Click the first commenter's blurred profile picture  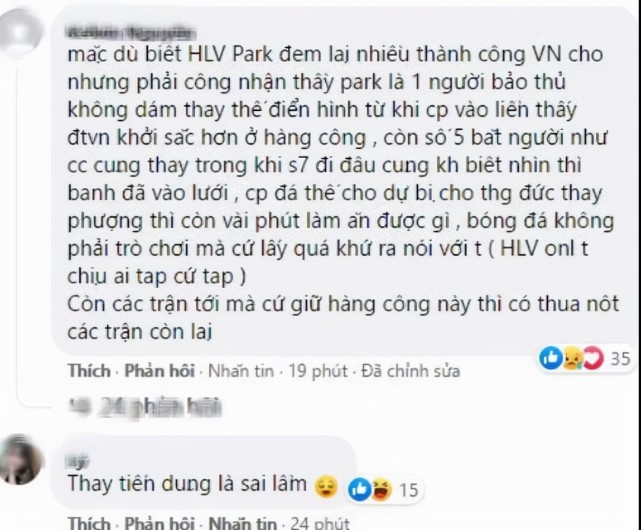(21, 33)
